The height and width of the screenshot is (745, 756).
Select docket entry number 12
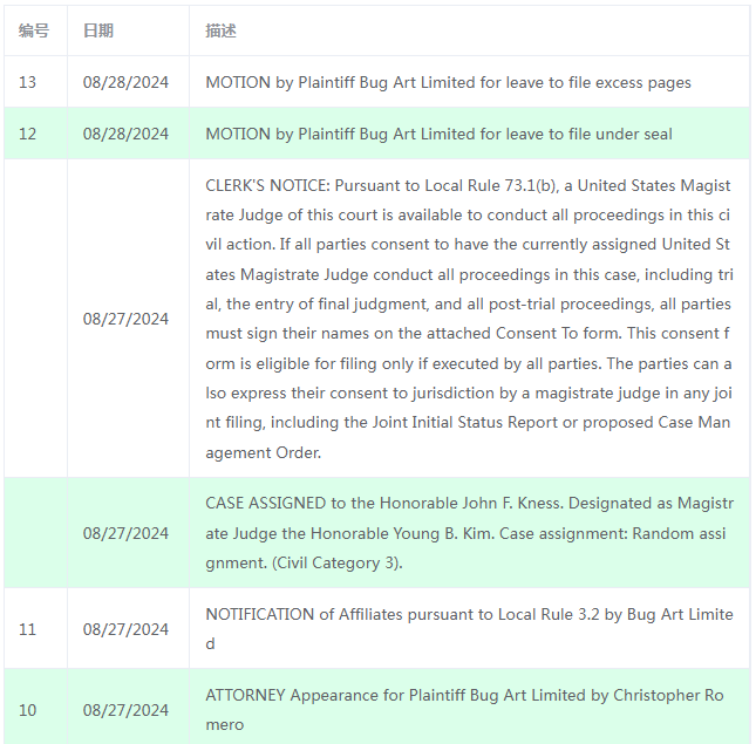tap(27, 134)
